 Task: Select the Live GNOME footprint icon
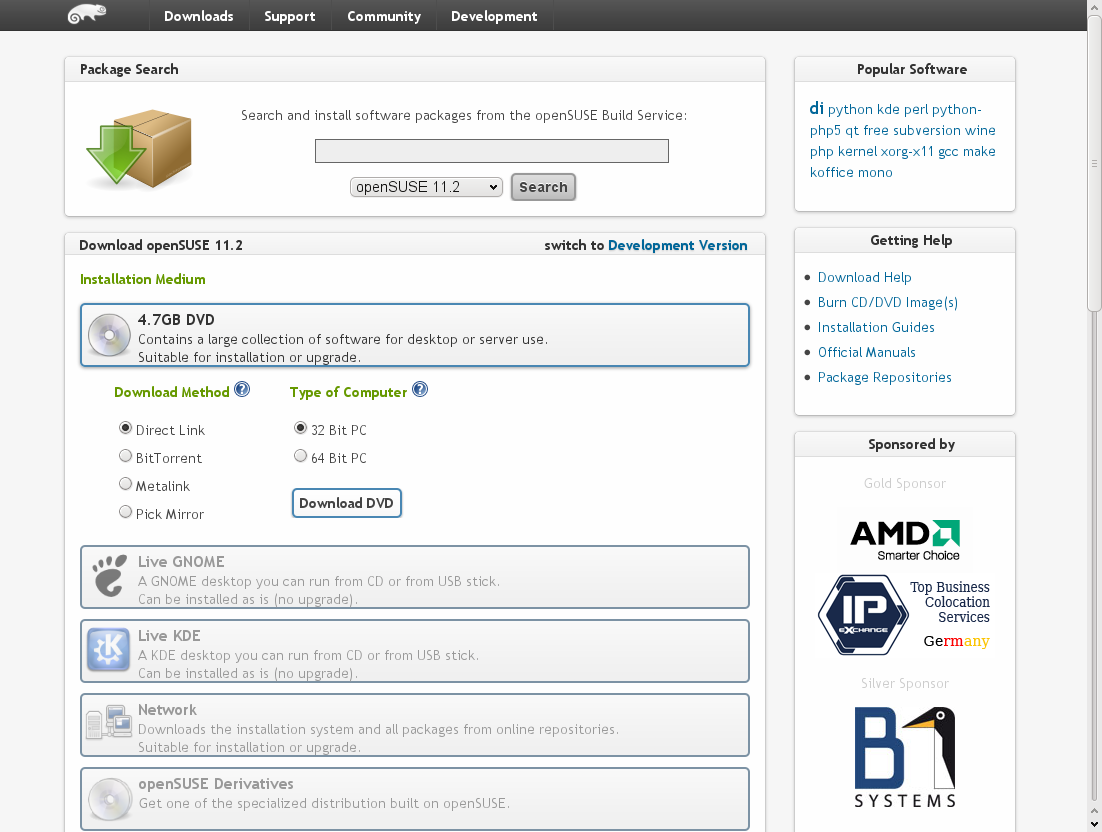[109, 577]
